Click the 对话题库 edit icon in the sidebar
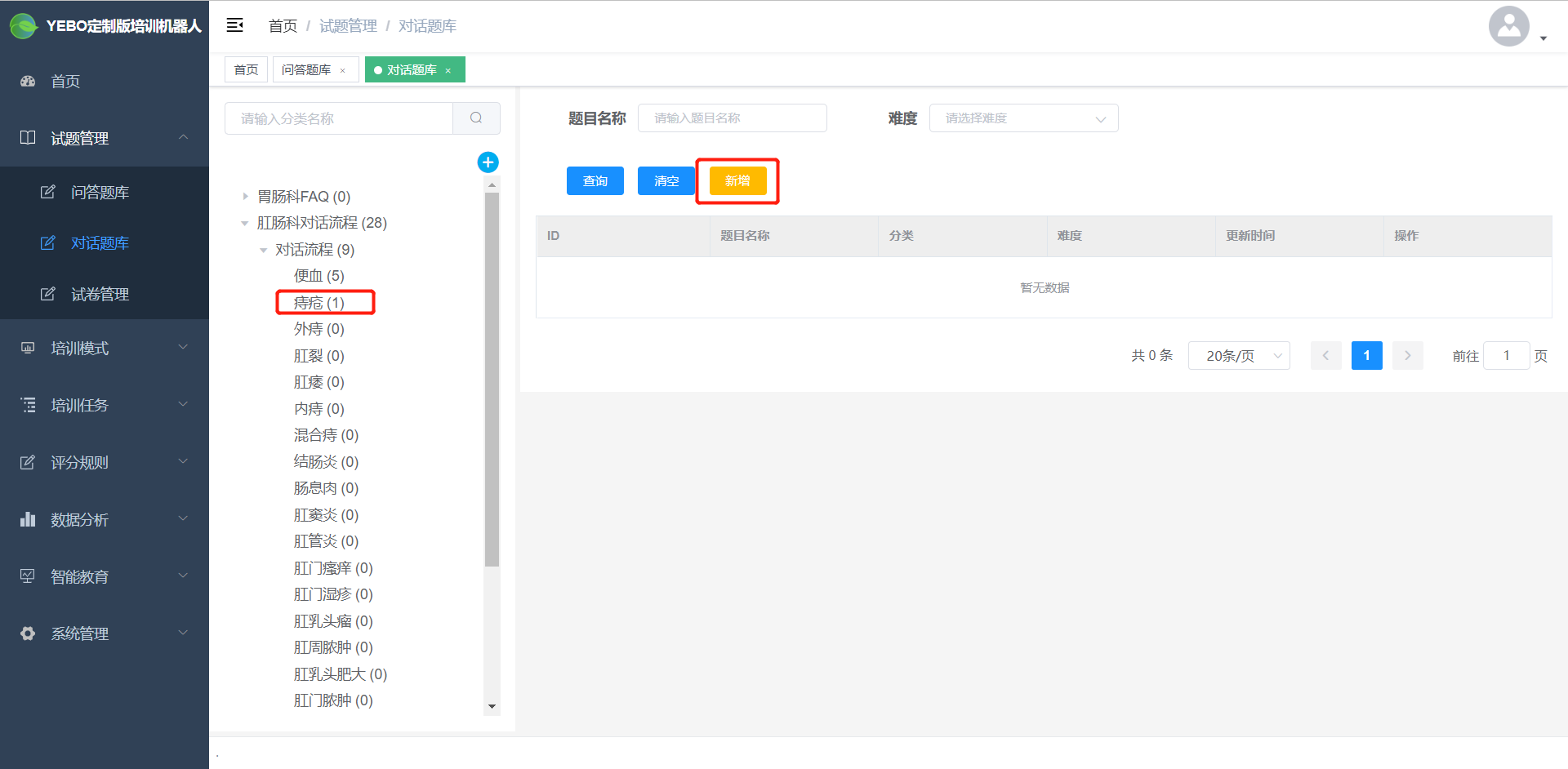 [48, 242]
